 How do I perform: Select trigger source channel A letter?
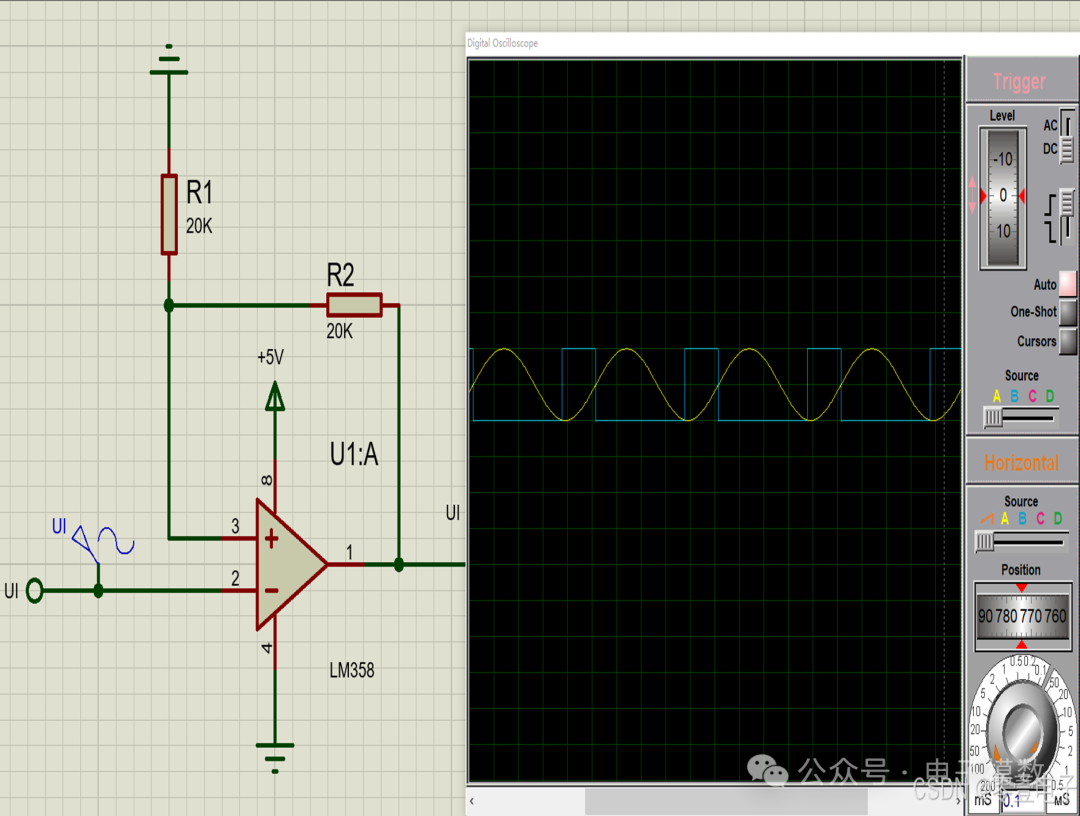[x=997, y=396]
